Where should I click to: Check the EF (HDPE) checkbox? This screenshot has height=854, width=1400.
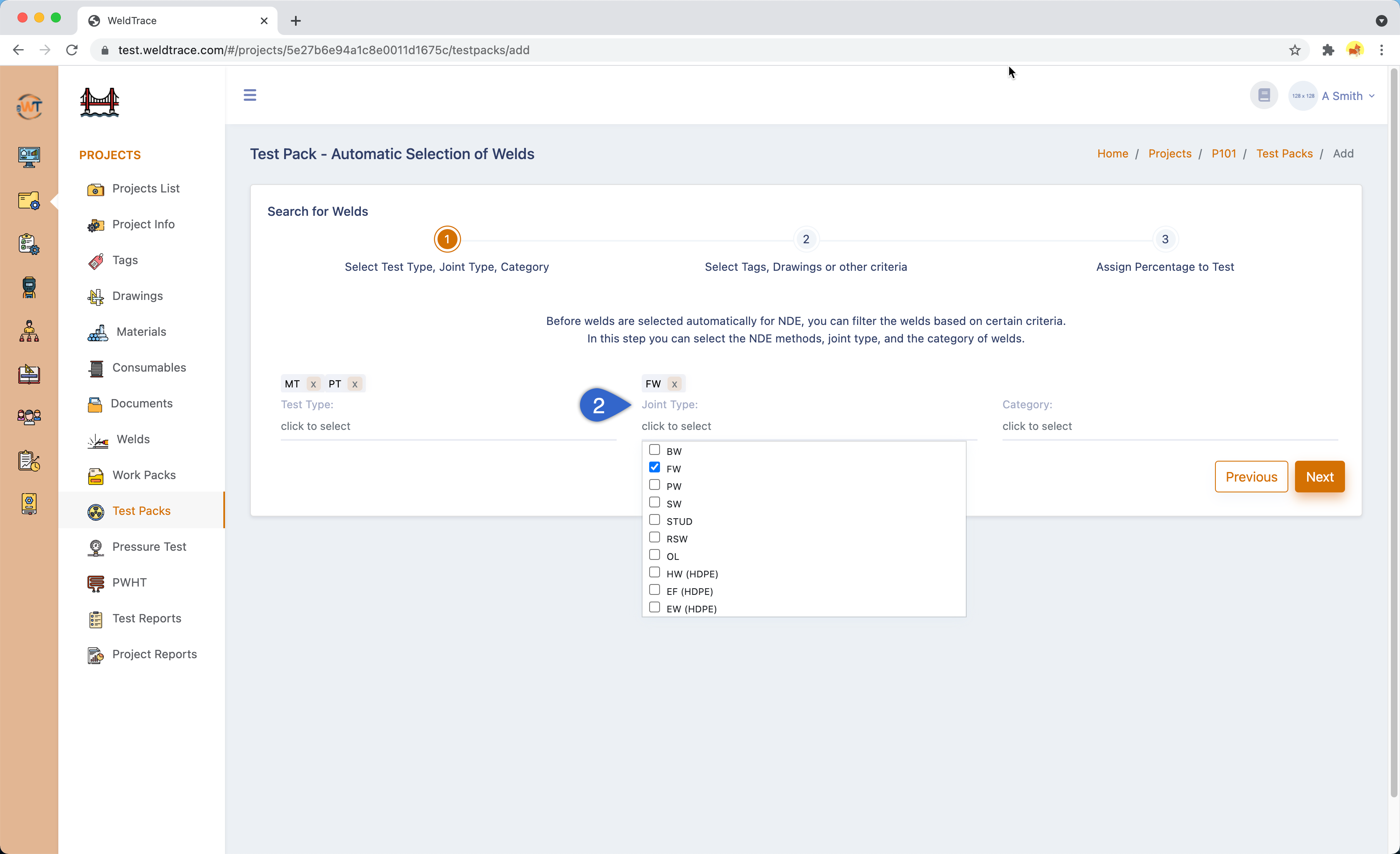coord(655,590)
